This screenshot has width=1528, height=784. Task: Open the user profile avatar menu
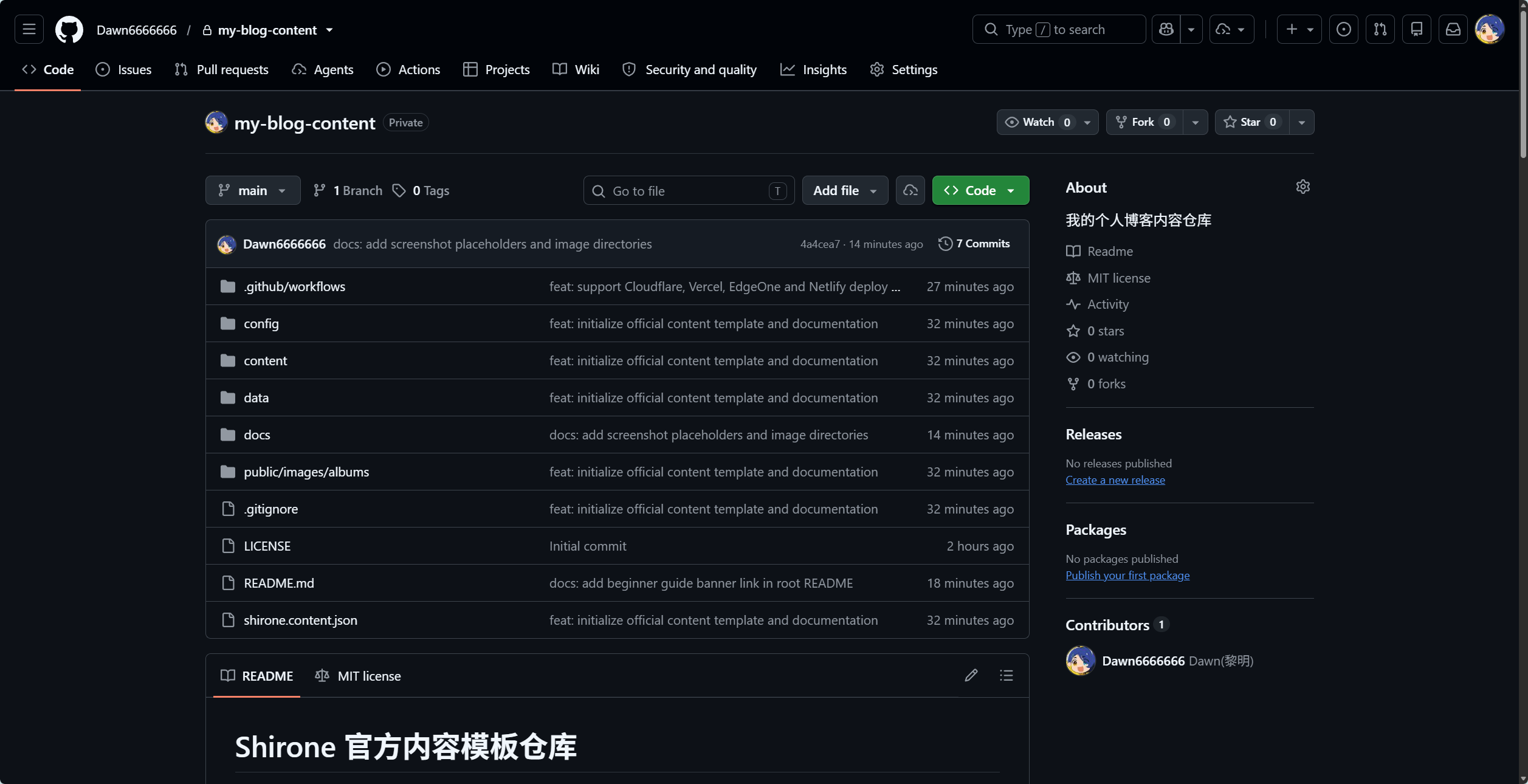coord(1489,29)
